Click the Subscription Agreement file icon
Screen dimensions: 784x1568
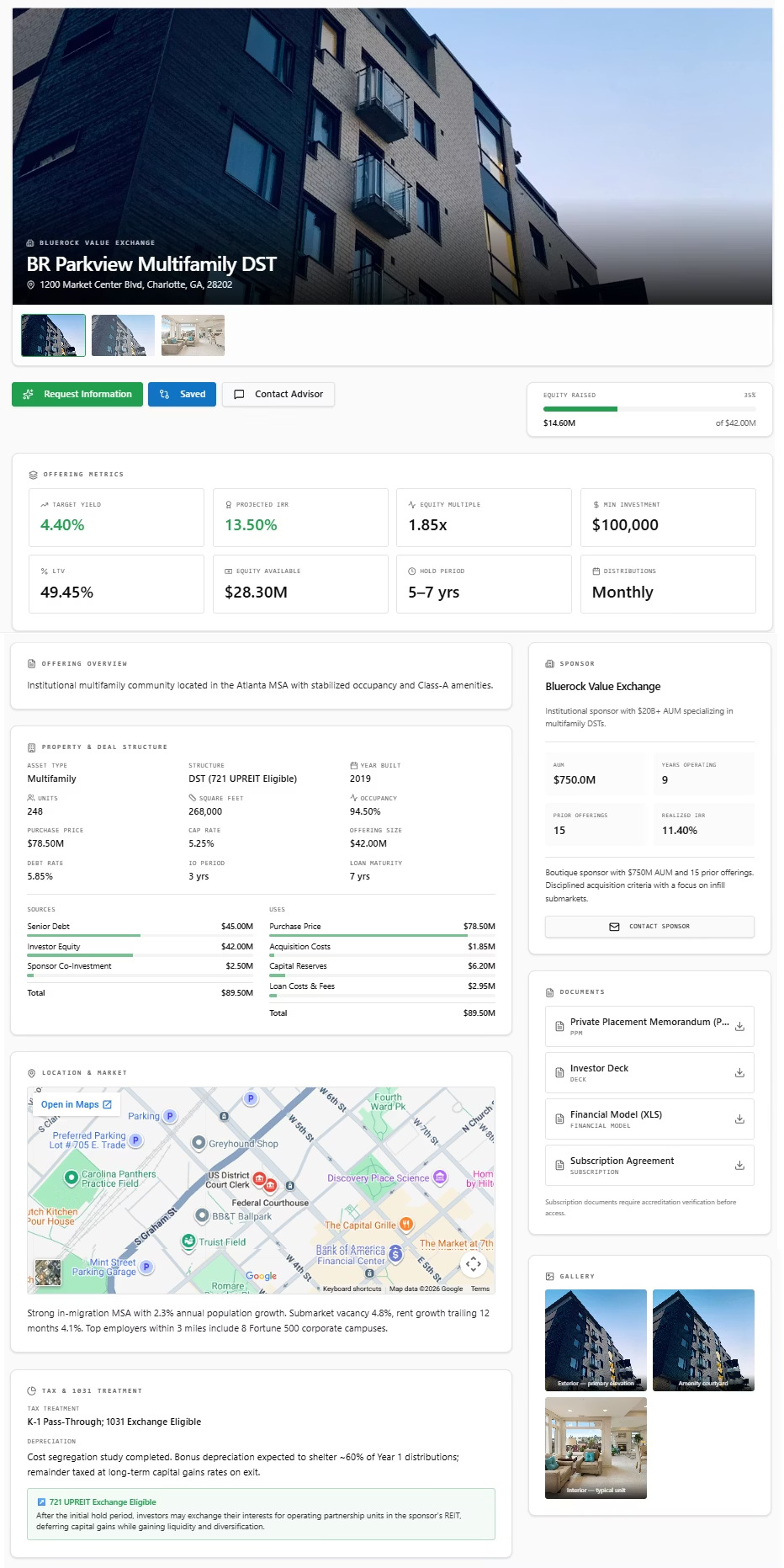tap(559, 1166)
